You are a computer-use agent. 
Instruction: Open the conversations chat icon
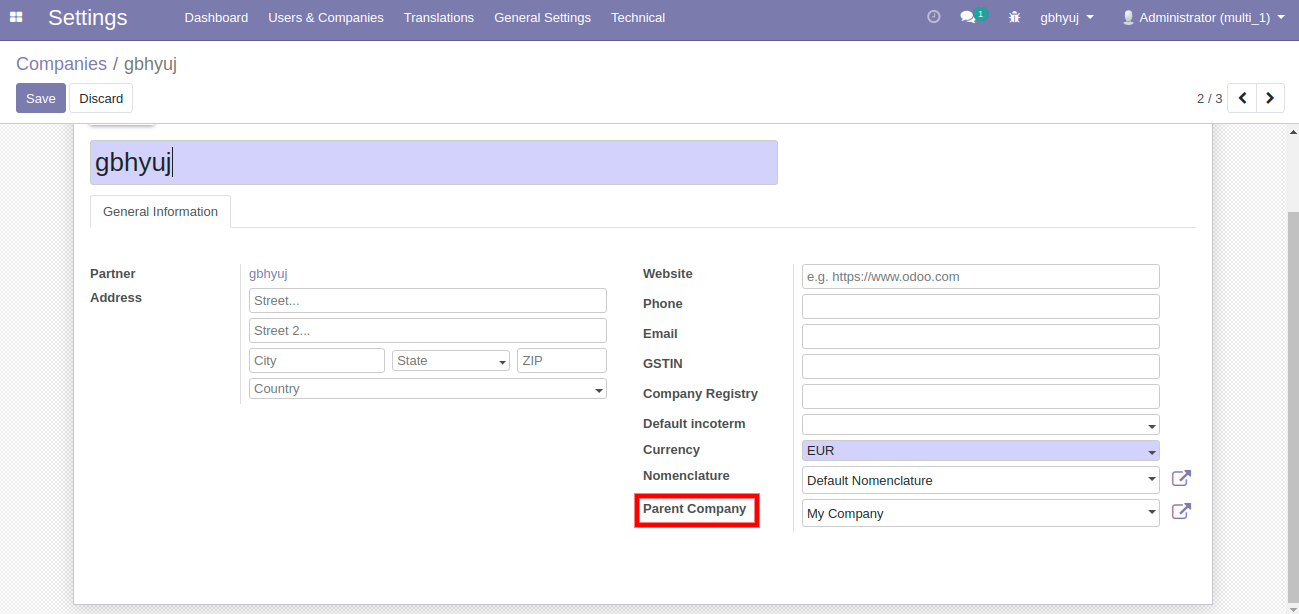(x=968, y=17)
